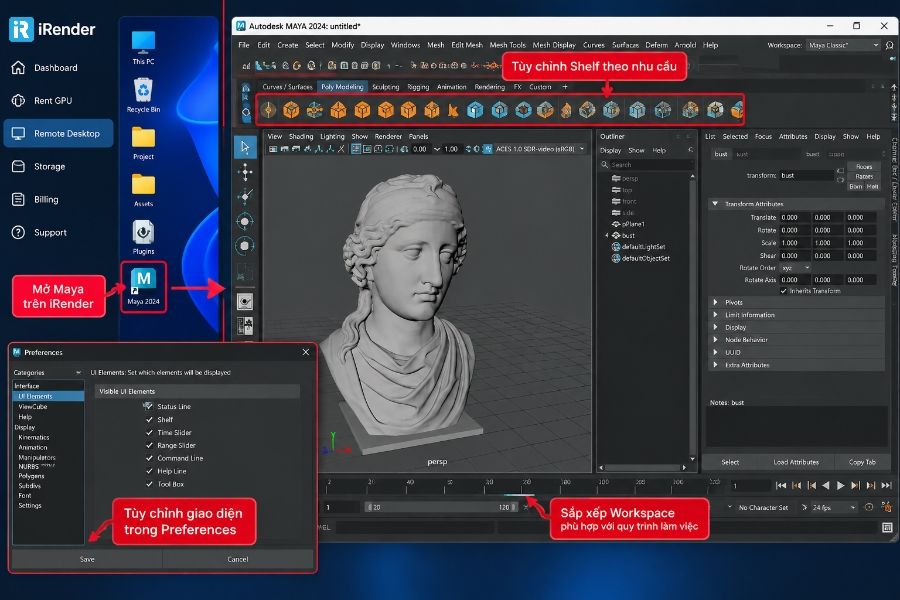
Task: Expand the Display attribute section
Action: pyautogui.click(x=715, y=327)
